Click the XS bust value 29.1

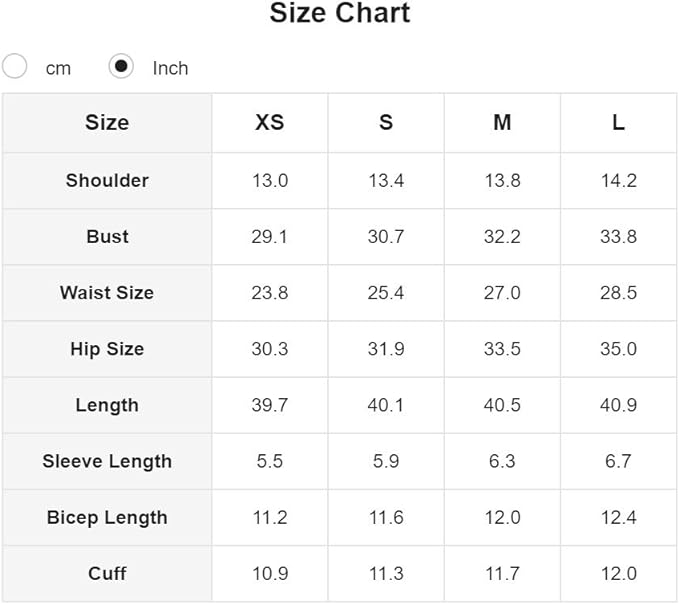coord(270,237)
